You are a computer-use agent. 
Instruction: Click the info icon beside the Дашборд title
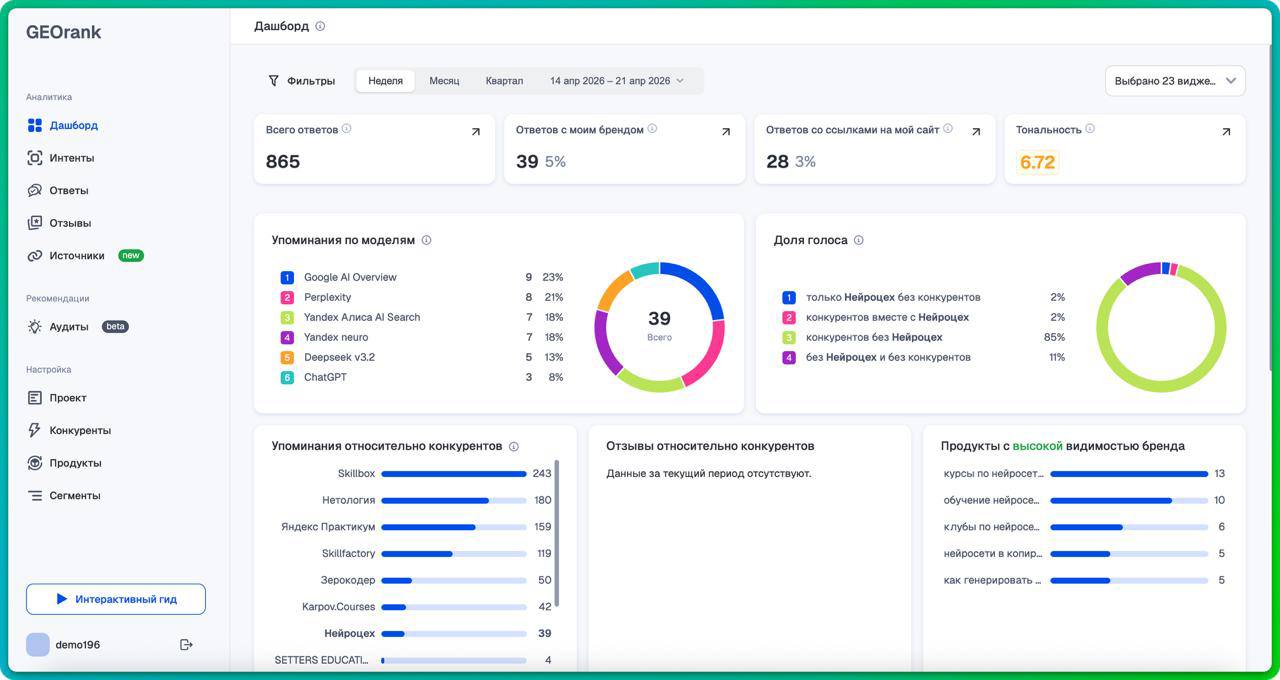coord(320,26)
